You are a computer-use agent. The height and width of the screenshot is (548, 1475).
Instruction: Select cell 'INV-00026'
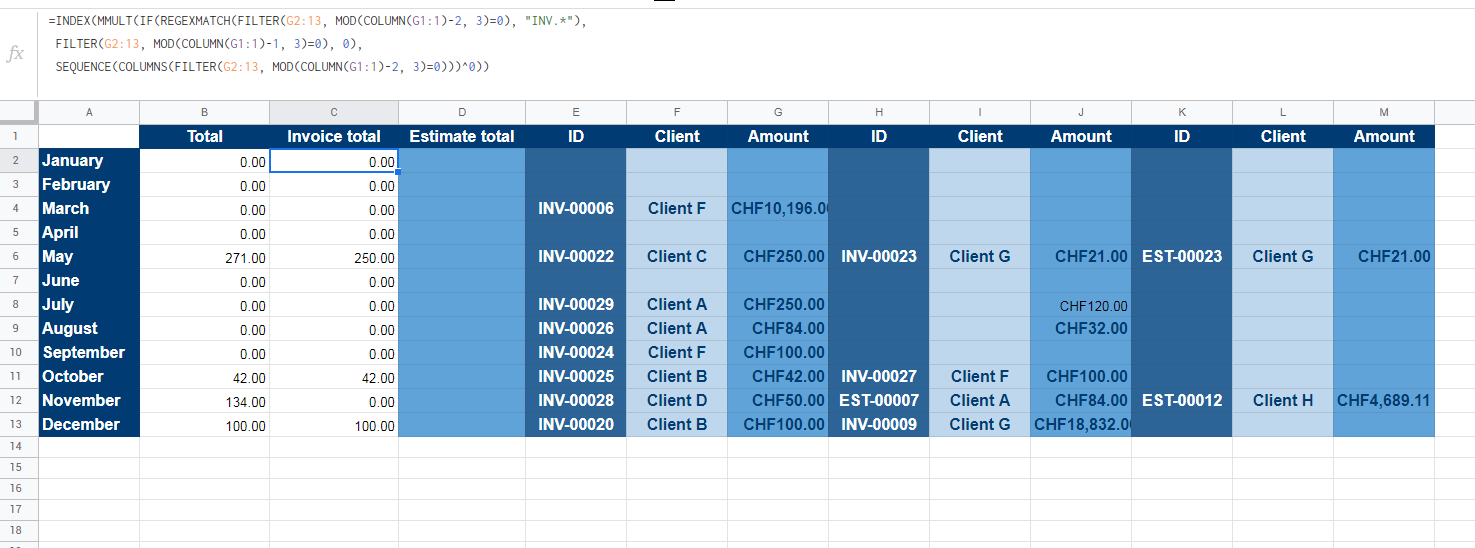click(576, 328)
